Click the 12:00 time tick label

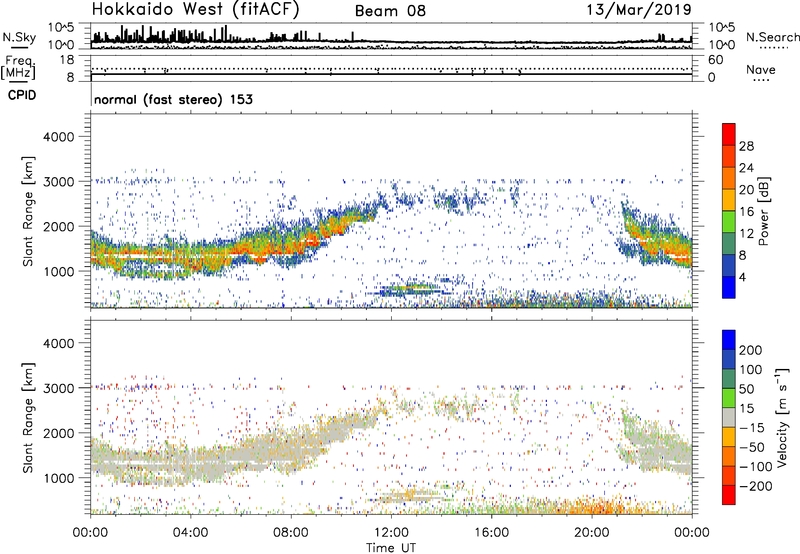[391, 533]
